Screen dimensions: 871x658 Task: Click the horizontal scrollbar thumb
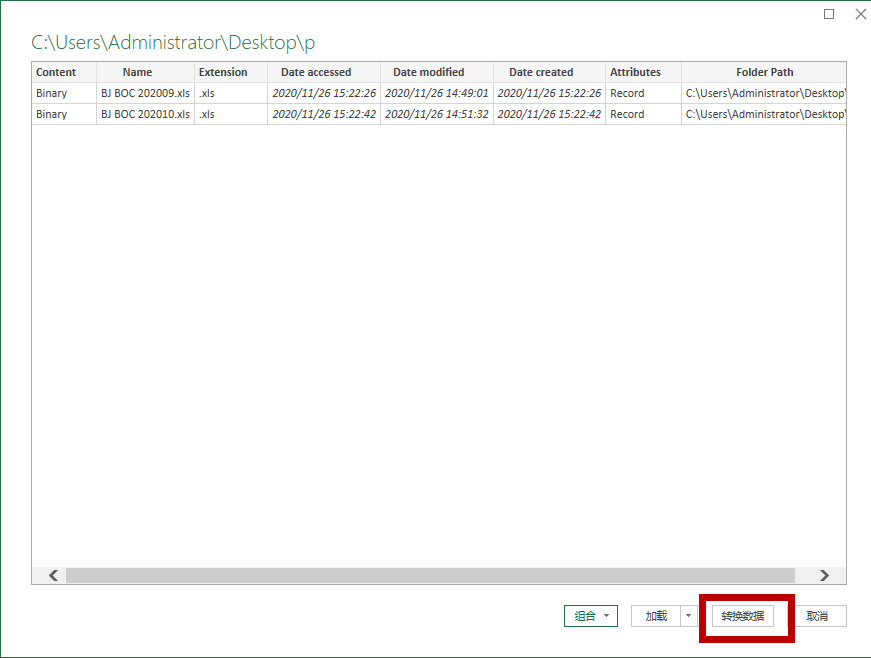pos(431,575)
